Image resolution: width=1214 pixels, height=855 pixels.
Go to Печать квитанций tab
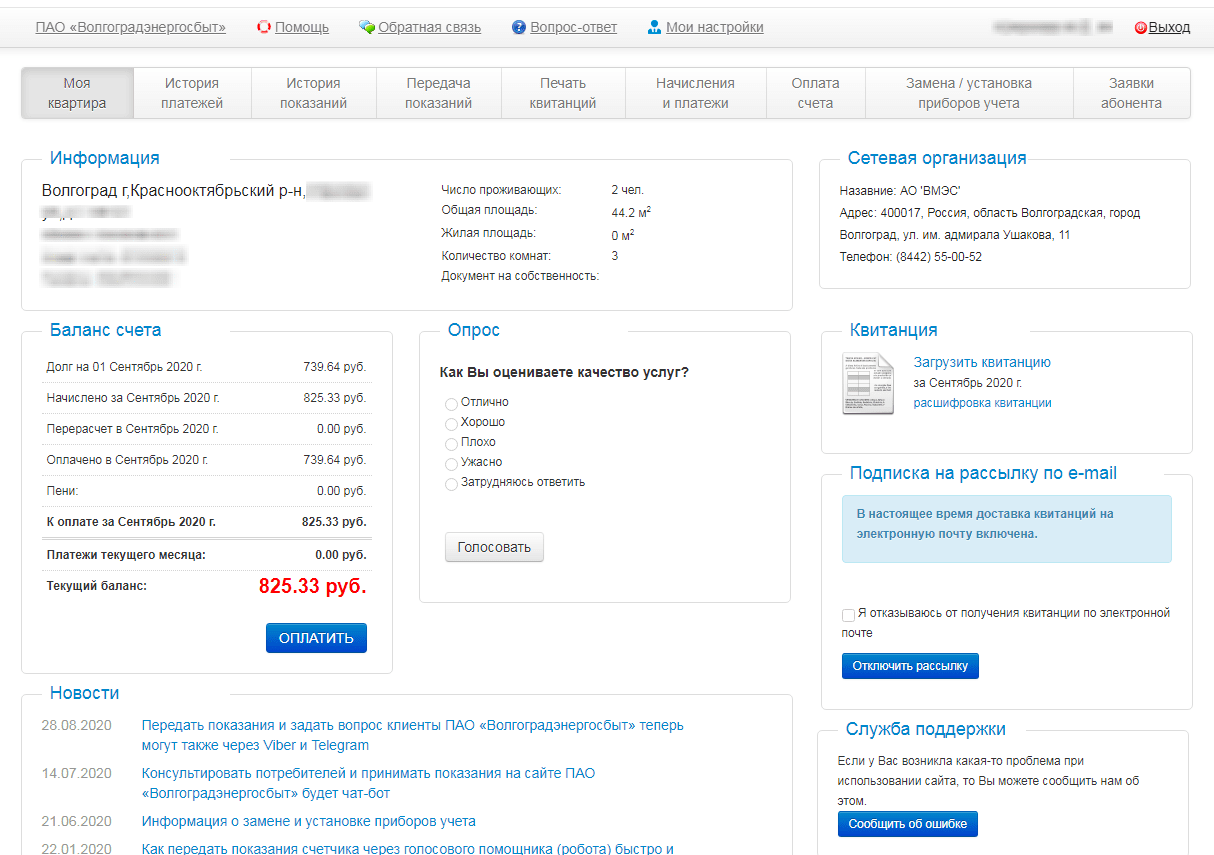click(x=562, y=93)
